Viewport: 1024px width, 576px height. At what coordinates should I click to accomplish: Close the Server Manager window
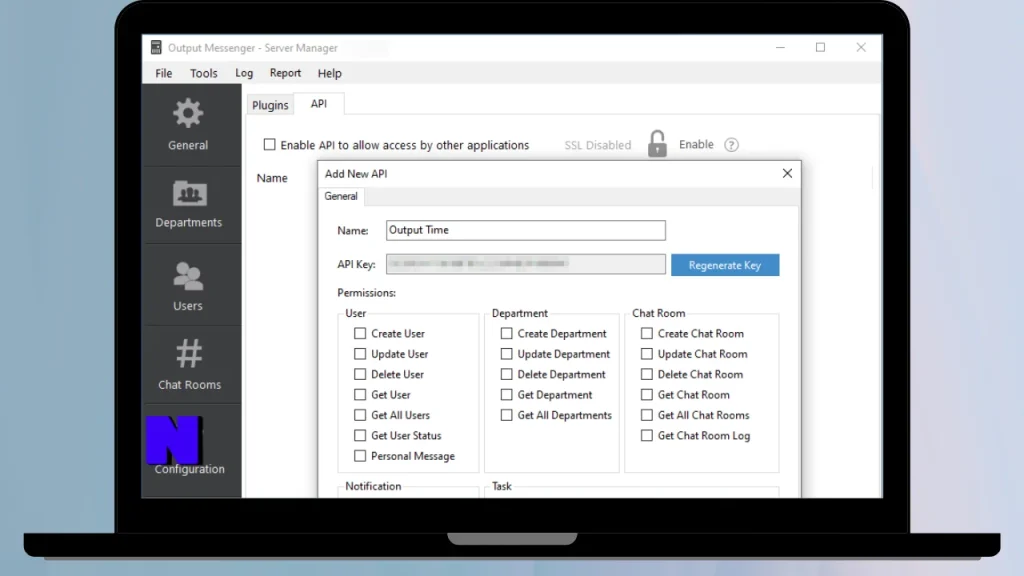pyautogui.click(x=861, y=48)
